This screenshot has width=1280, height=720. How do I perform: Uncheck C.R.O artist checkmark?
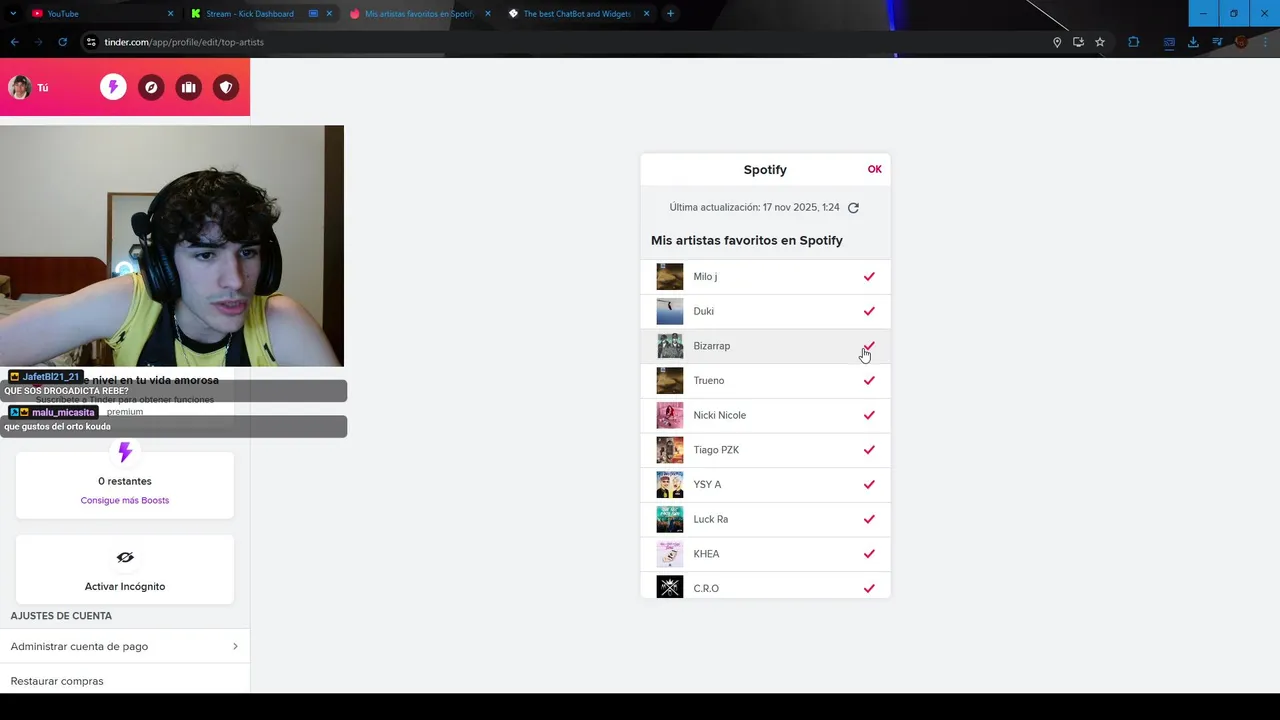[869, 588]
